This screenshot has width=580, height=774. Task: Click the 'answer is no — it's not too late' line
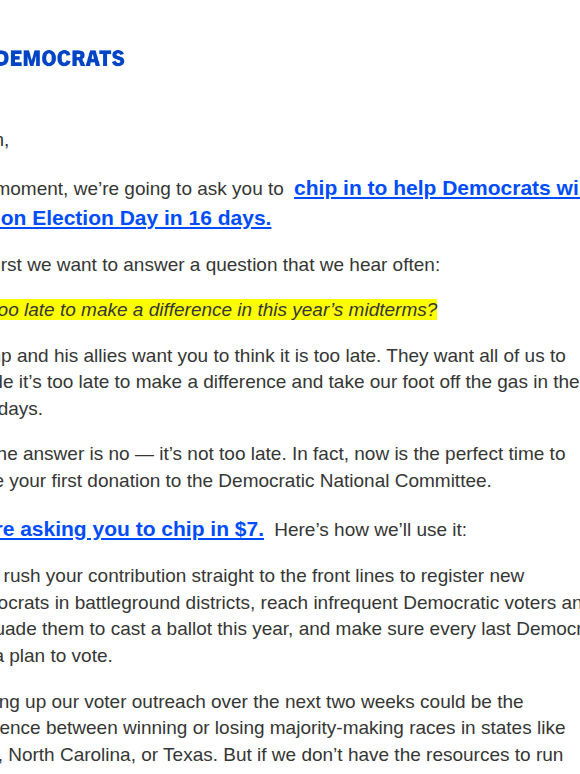[x=282, y=454]
